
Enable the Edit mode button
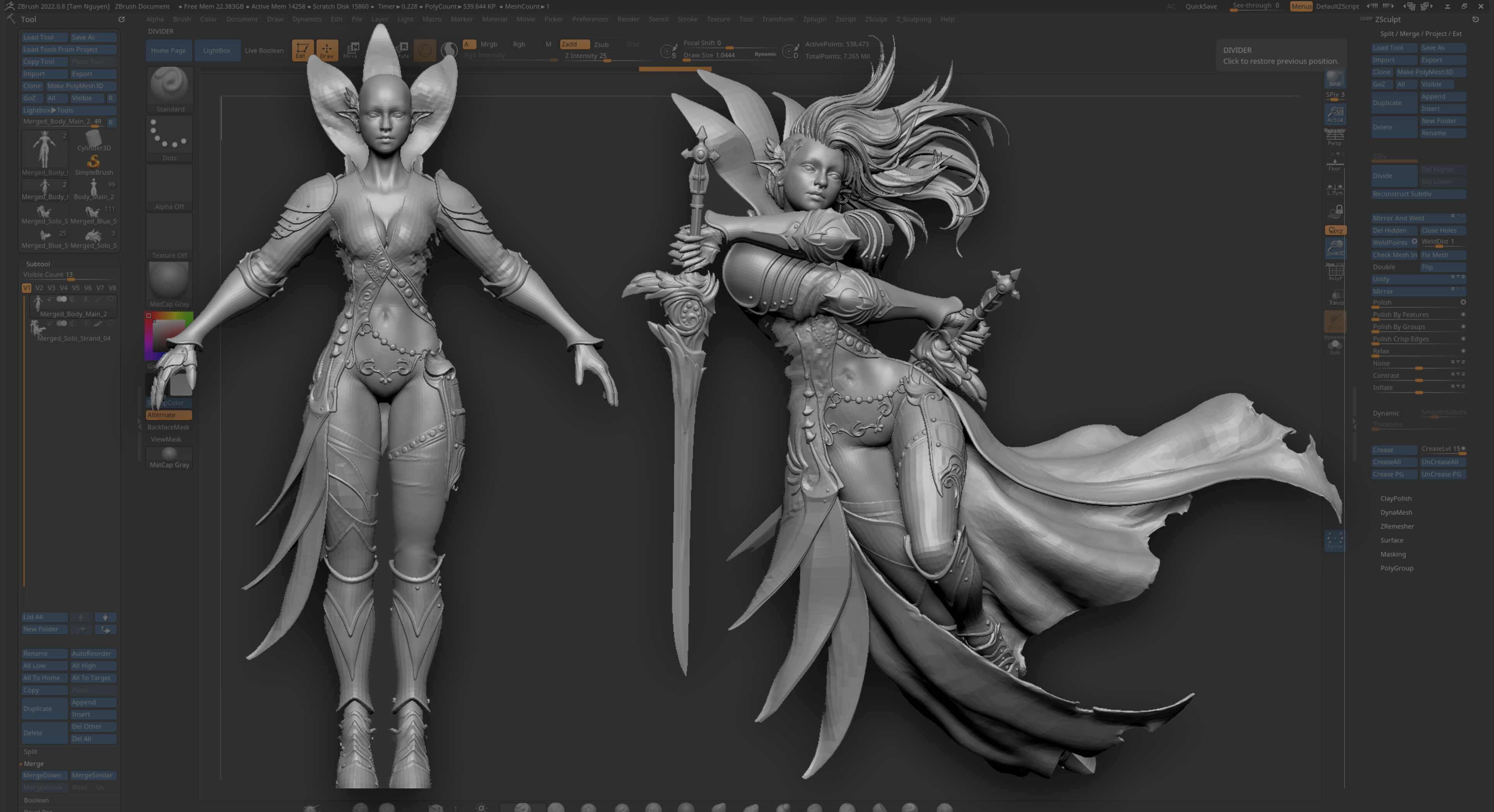pyautogui.click(x=302, y=50)
